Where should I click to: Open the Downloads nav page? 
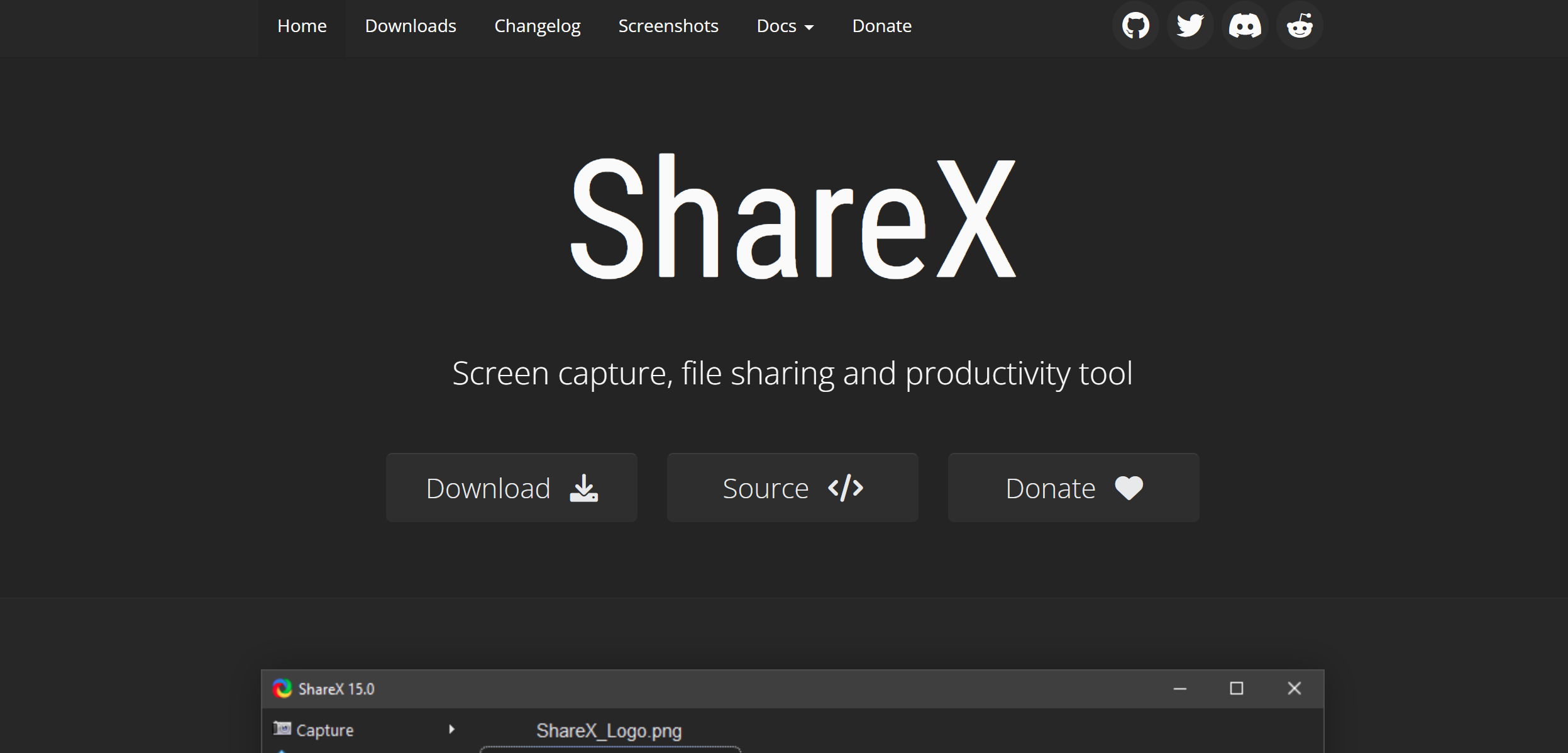coord(411,26)
